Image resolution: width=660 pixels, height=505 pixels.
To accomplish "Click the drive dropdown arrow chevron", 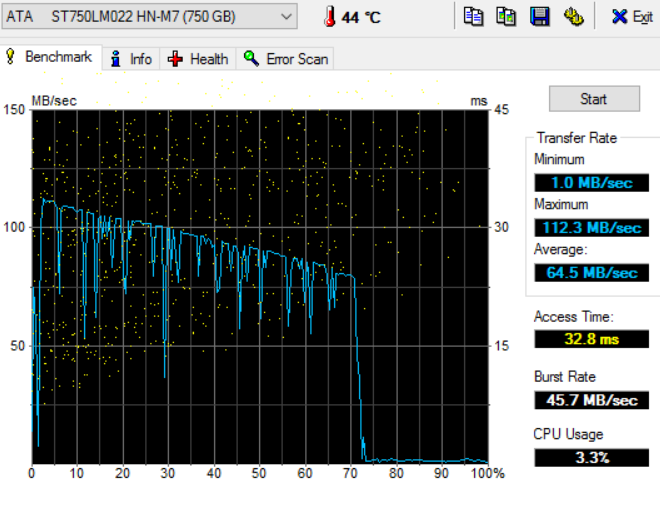I will [x=286, y=16].
